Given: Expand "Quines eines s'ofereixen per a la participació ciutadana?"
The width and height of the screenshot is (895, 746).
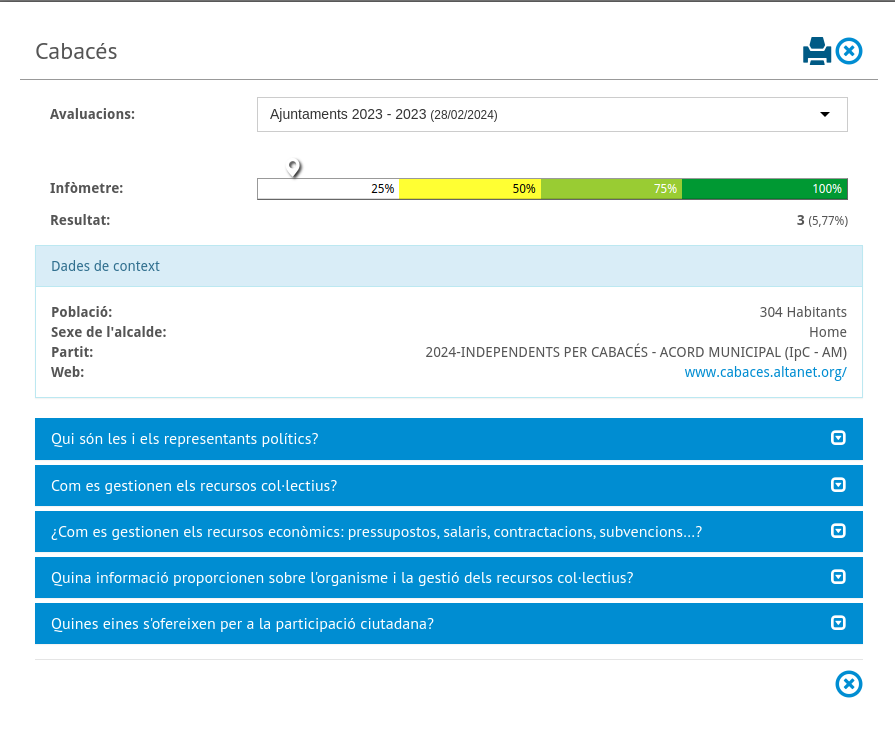Looking at the screenshot, I should coord(242,624).
